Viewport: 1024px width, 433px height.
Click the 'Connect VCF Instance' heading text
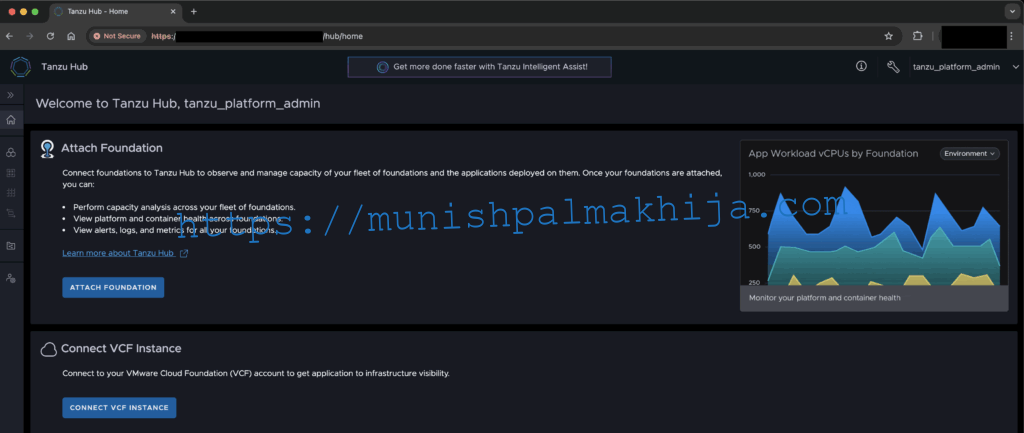tap(121, 349)
